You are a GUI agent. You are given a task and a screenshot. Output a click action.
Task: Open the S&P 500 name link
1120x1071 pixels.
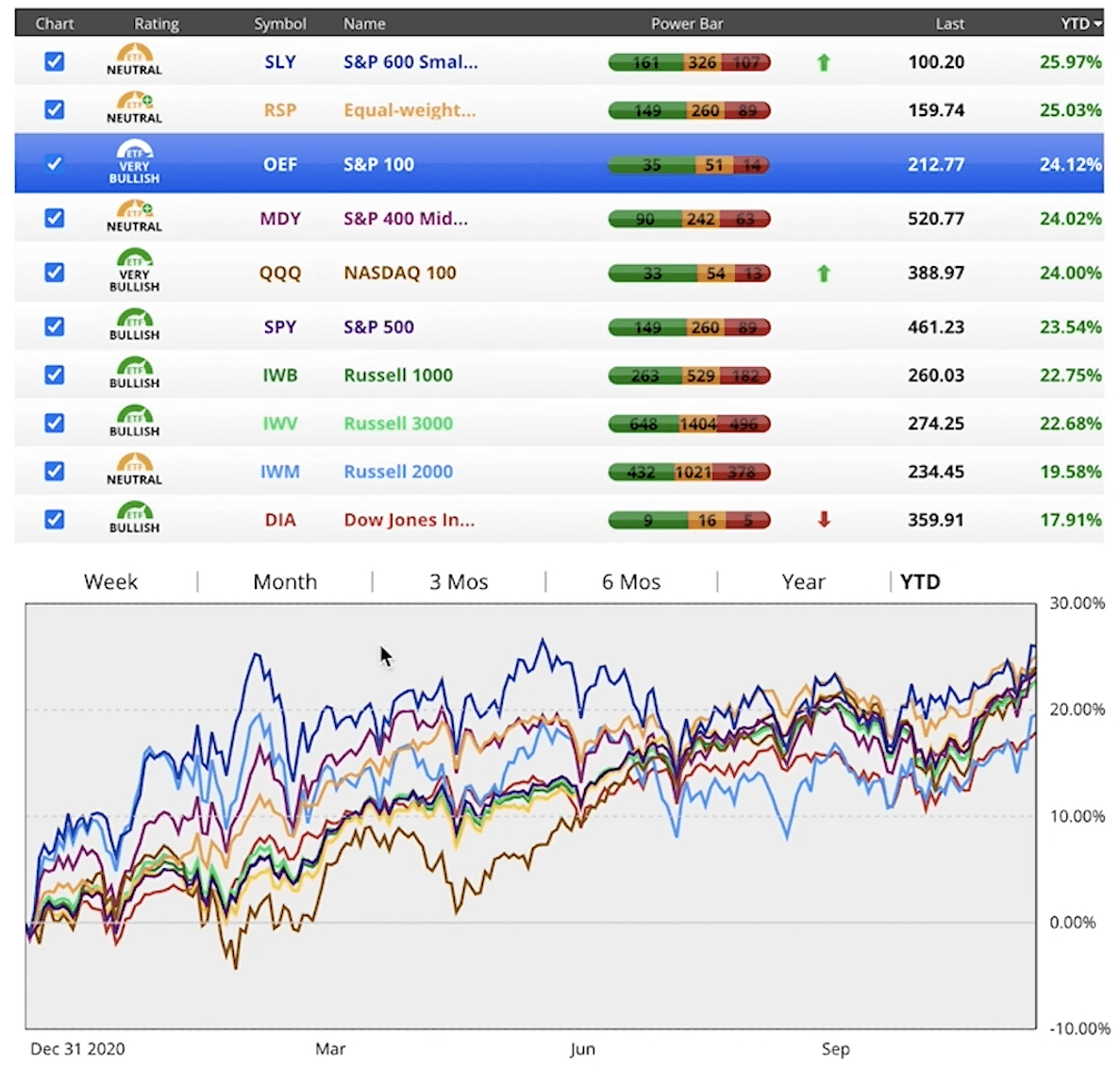coord(378,327)
